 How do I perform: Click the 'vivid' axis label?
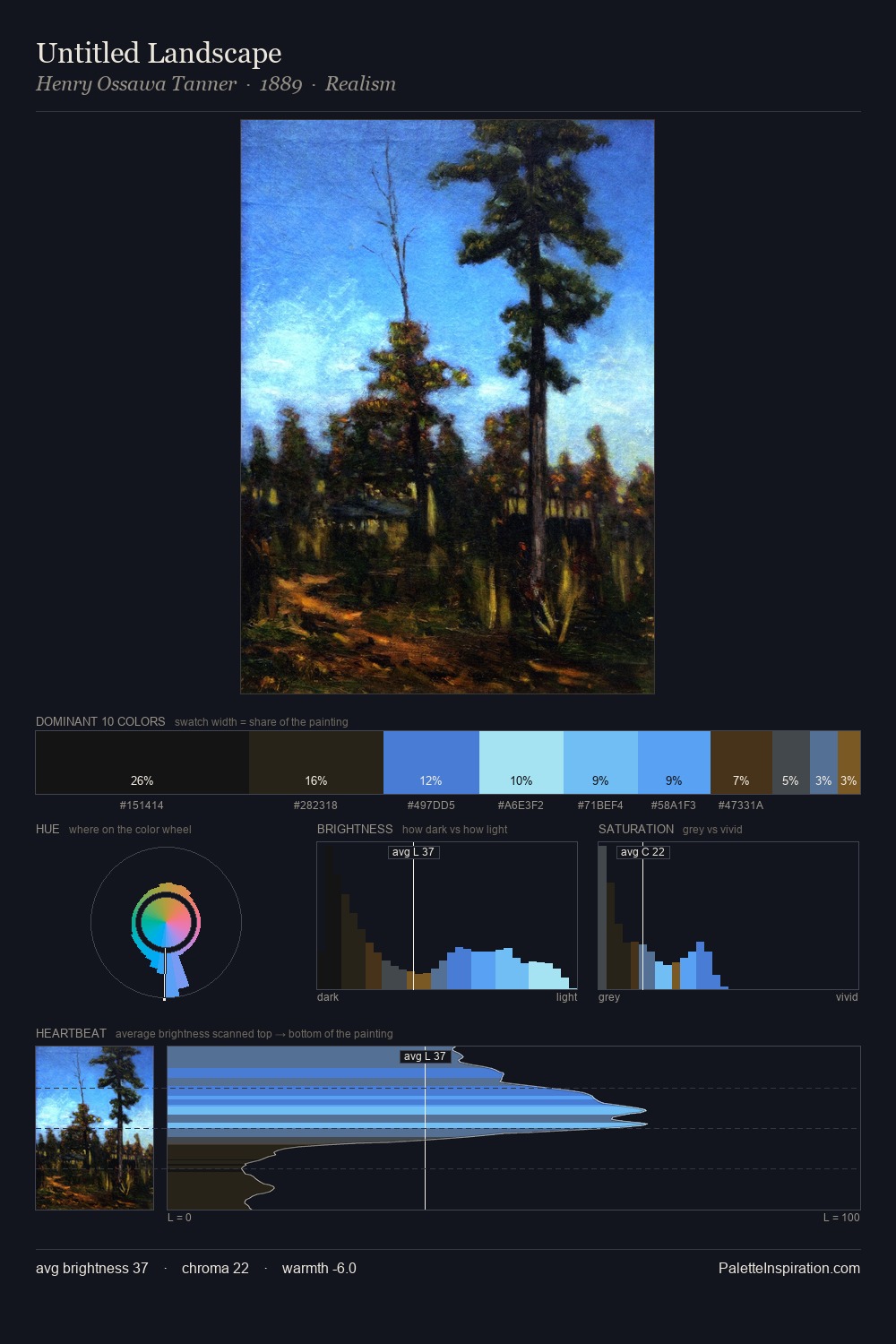847,997
